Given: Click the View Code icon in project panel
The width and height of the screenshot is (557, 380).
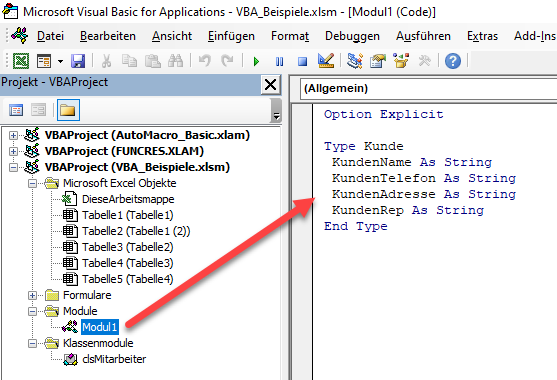Looking at the screenshot, I should point(16,110).
